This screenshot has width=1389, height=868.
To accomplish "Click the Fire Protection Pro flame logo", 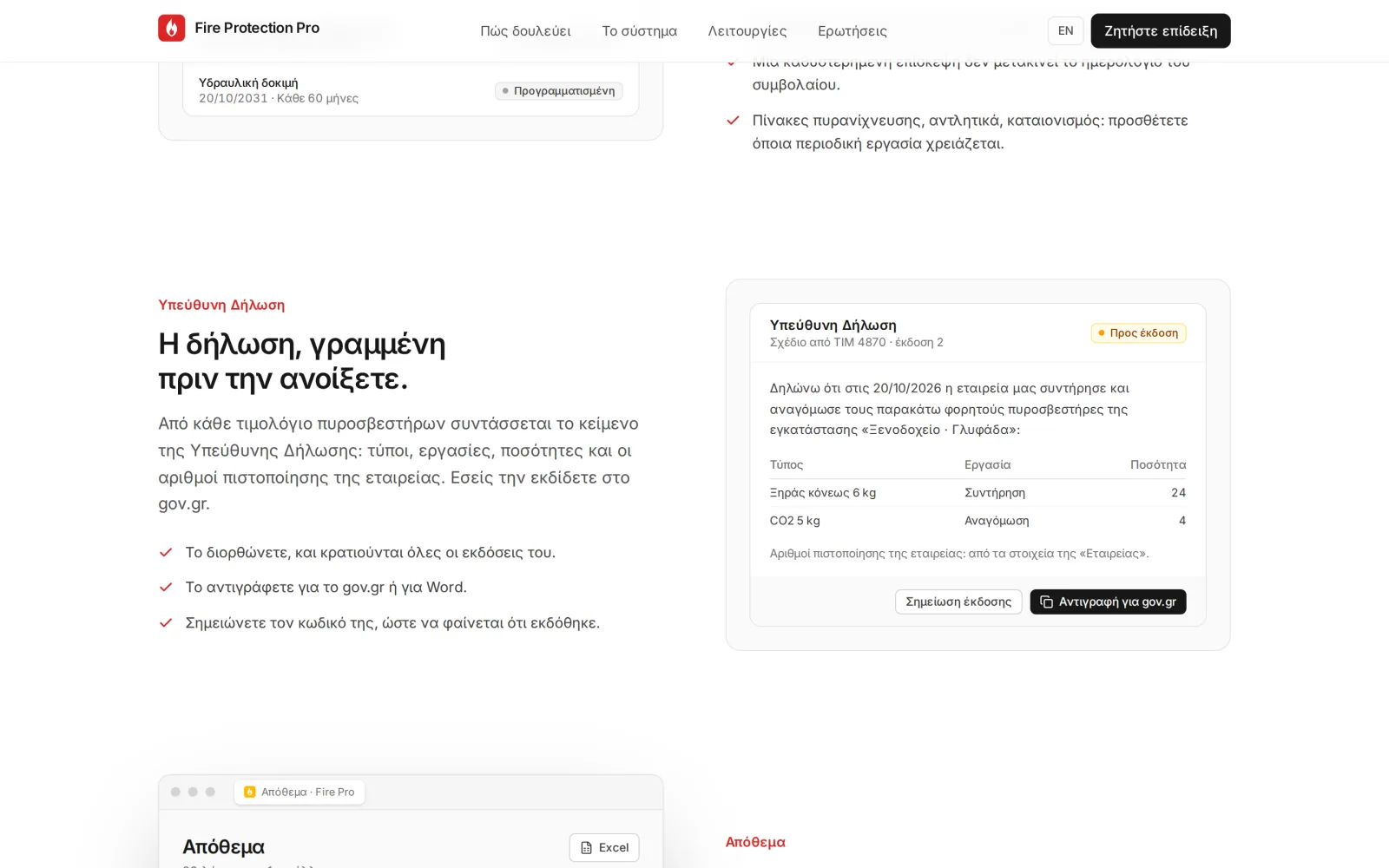I will click(172, 28).
